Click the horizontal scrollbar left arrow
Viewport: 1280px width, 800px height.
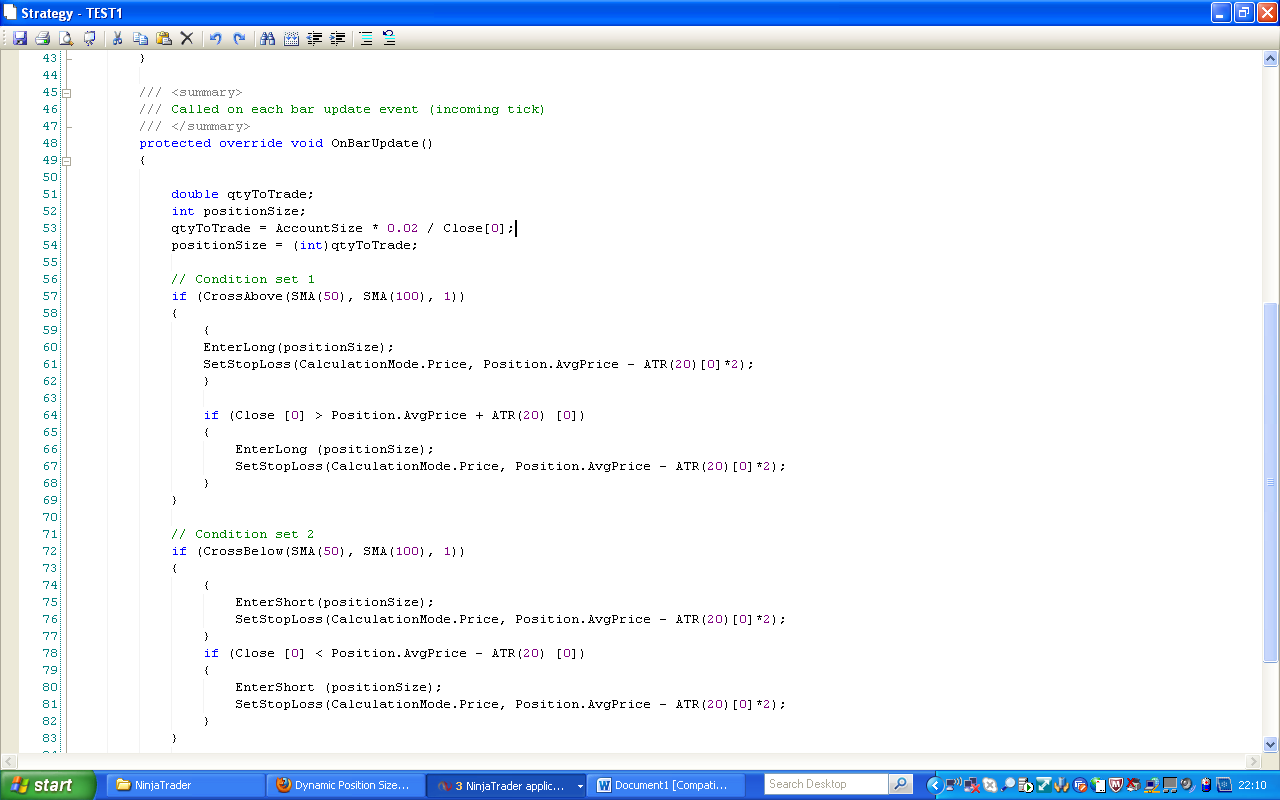pyautogui.click(x=9, y=761)
